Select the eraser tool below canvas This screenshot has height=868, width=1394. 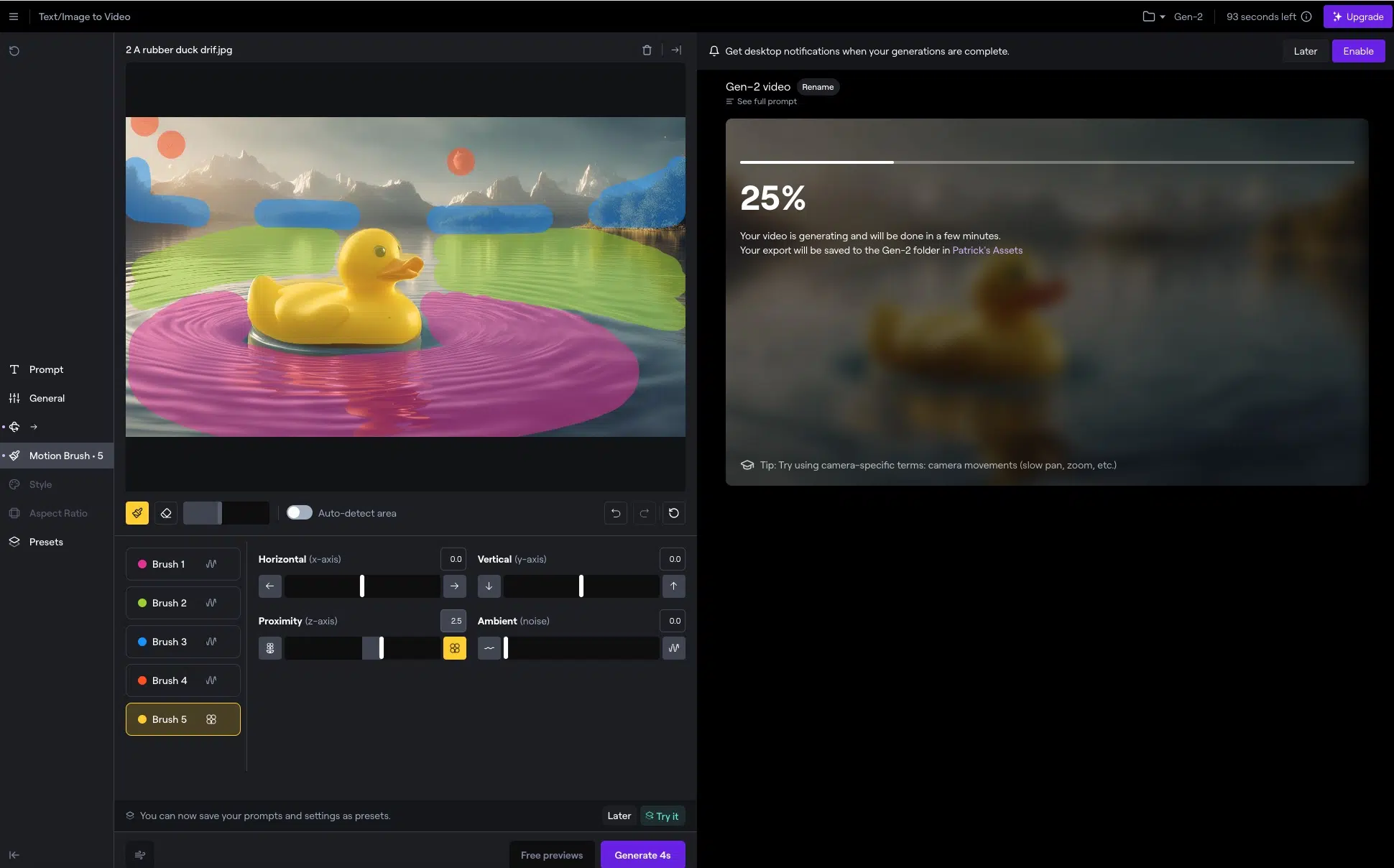(166, 513)
